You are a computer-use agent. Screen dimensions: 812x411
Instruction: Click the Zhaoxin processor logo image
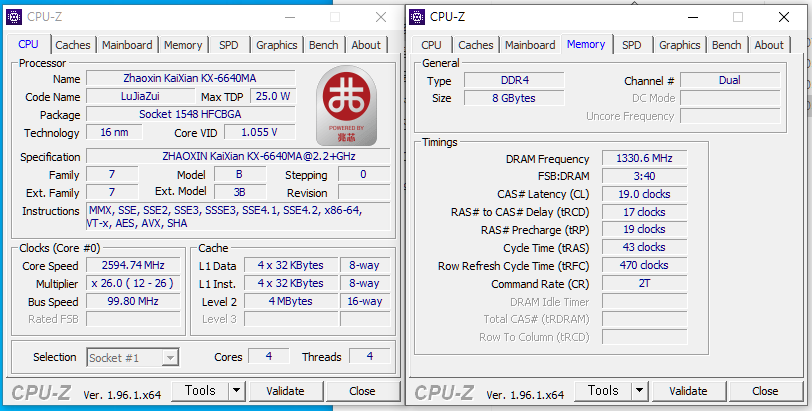[346, 106]
